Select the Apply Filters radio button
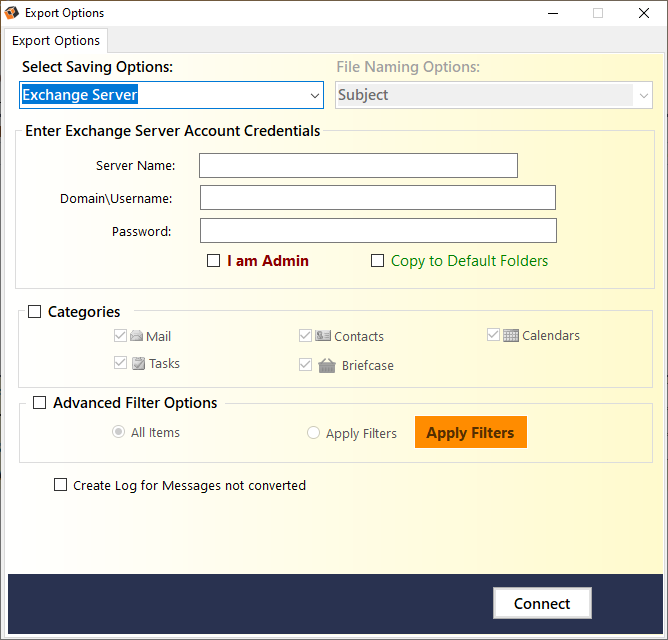668x640 pixels. (x=313, y=433)
